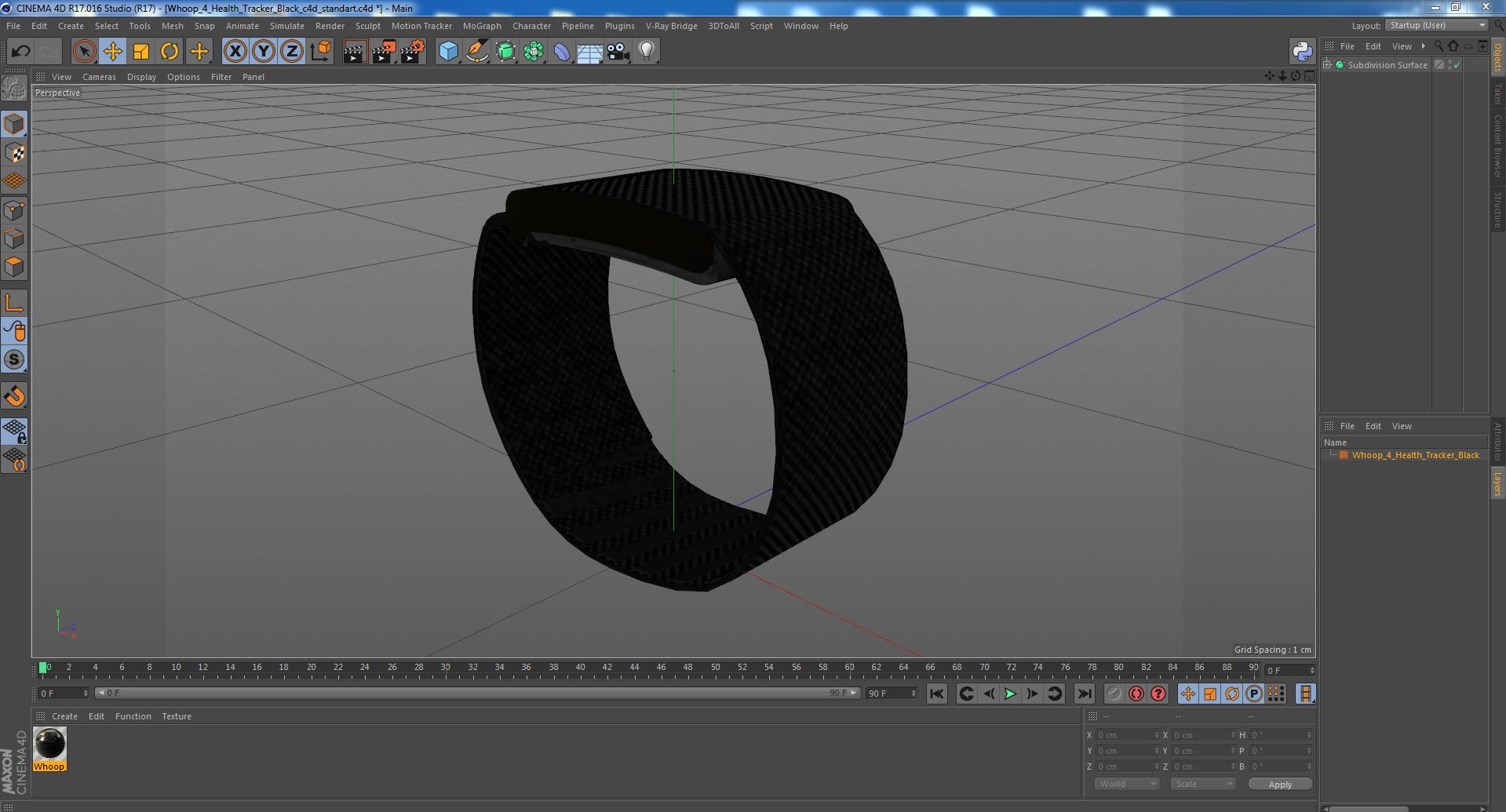Select the Whoop material thumbnail
The width and height of the screenshot is (1506, 812).
49,744
